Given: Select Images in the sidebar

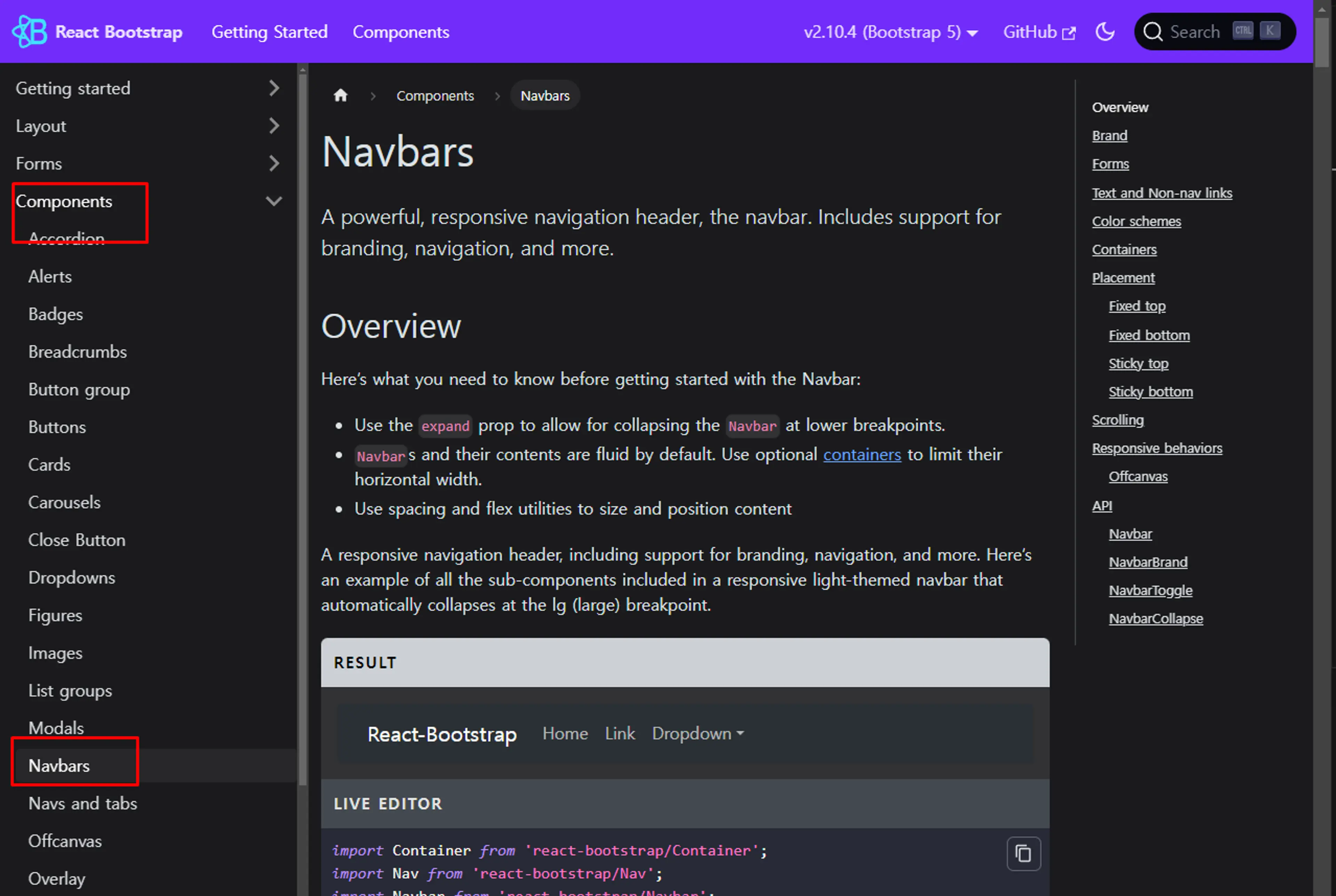Looking at the screenshot, I should point(55,653).
